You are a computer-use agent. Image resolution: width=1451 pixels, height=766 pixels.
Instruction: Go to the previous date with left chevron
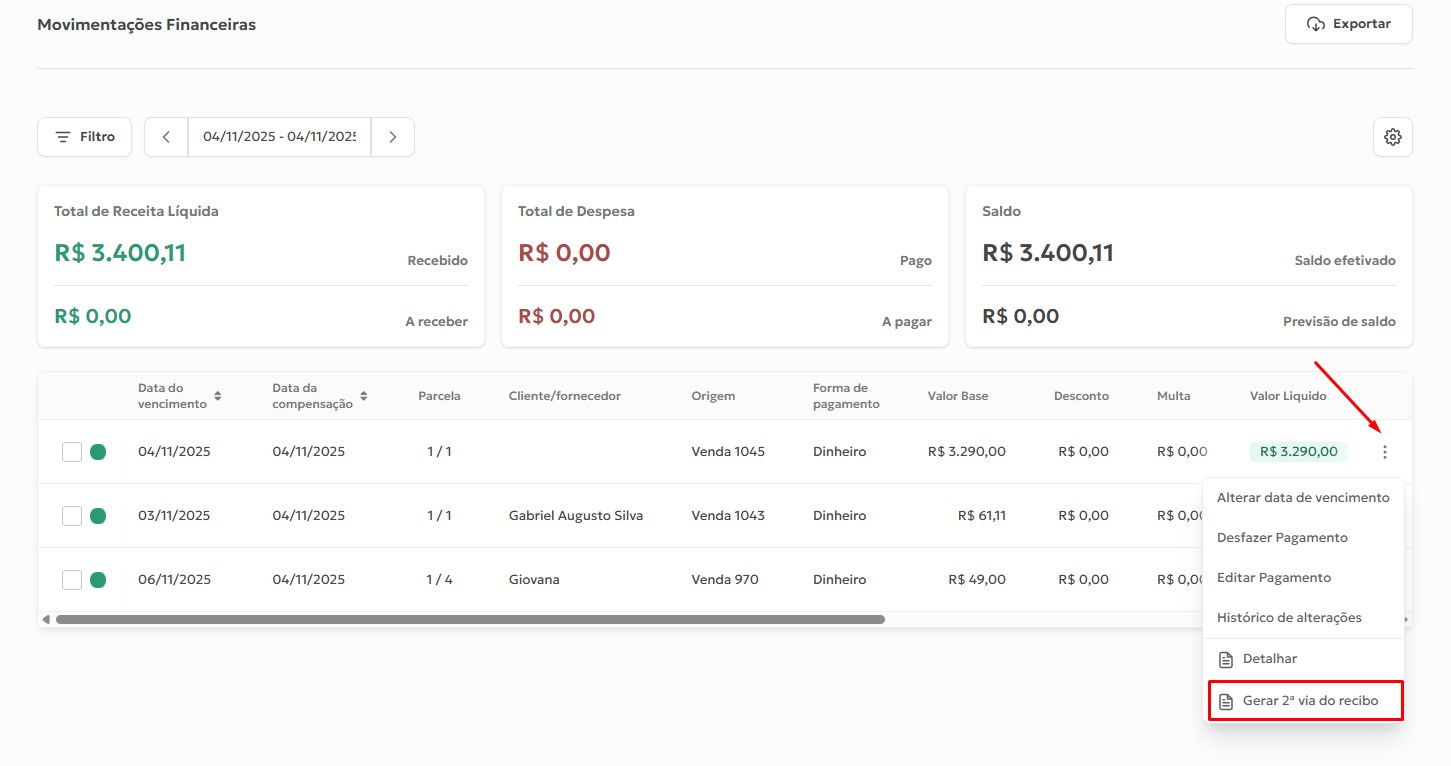point(166,137)
